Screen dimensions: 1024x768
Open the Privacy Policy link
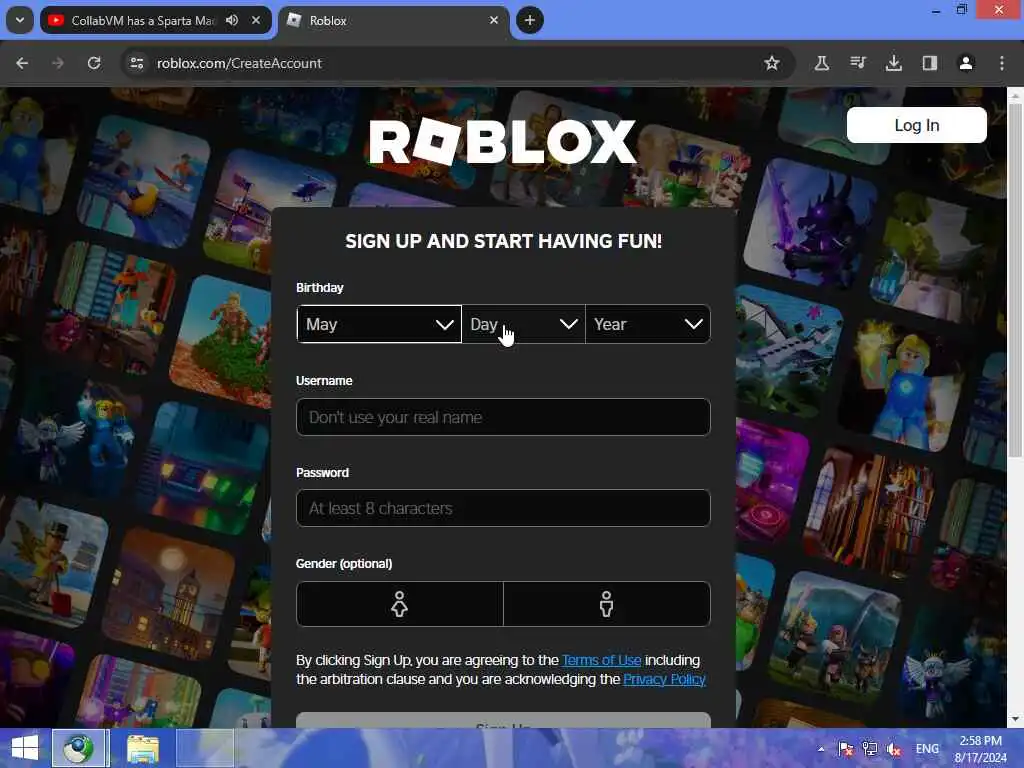(x=664, y=679)
